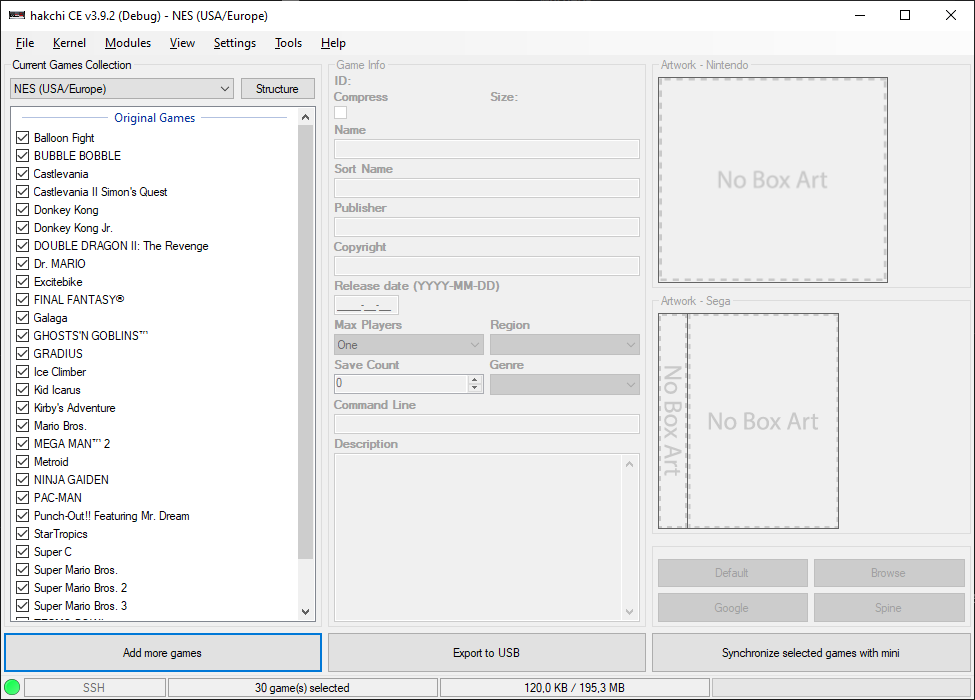Increase Save Count with up arrow
This screenshot has width=975, height=700.
475,379
